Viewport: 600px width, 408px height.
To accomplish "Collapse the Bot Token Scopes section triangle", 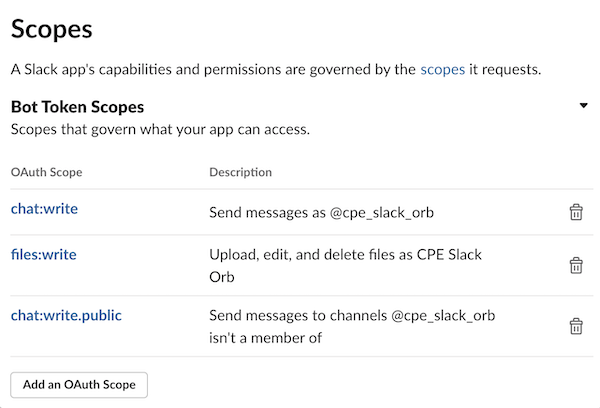I will [x=583, y=106].
